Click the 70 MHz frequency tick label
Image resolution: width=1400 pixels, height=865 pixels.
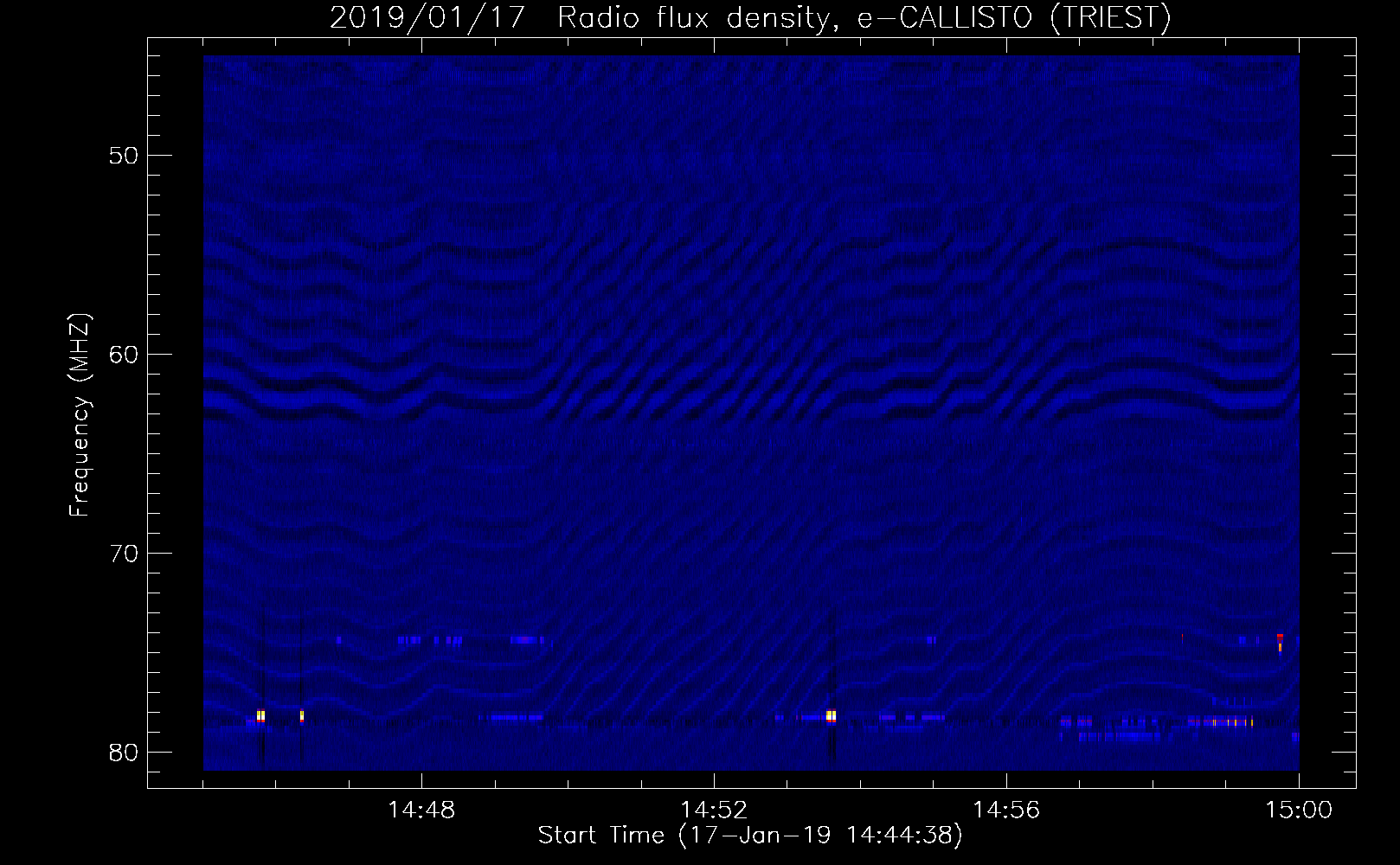pyautogui.click(x=124, y=554)
